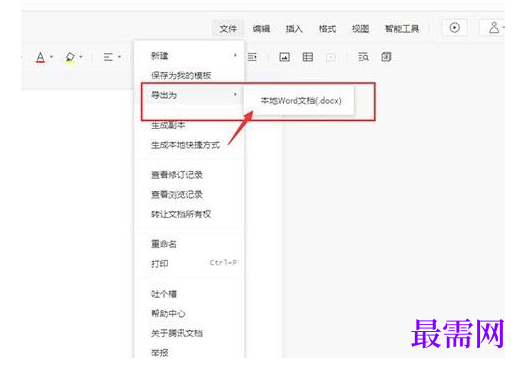Open the 视图 menu

360,29
